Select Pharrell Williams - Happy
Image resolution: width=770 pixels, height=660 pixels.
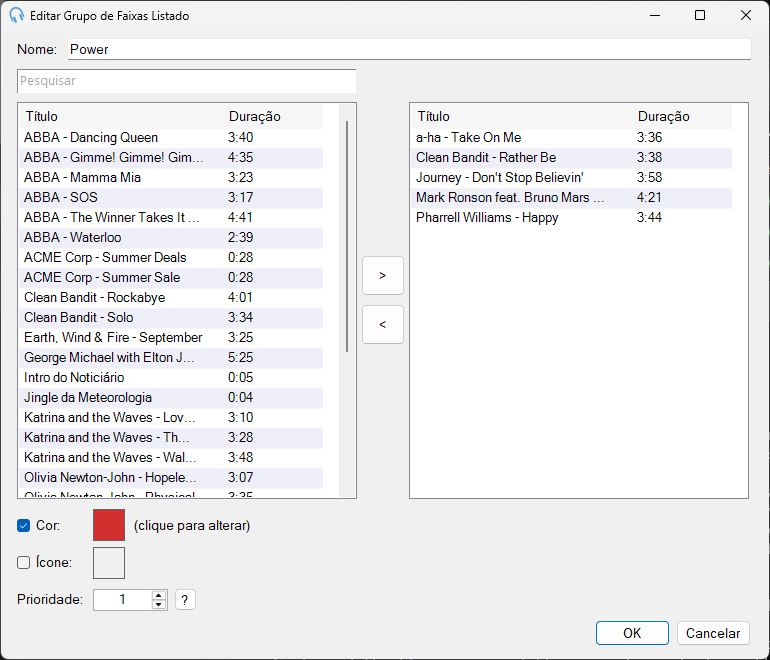572,218
